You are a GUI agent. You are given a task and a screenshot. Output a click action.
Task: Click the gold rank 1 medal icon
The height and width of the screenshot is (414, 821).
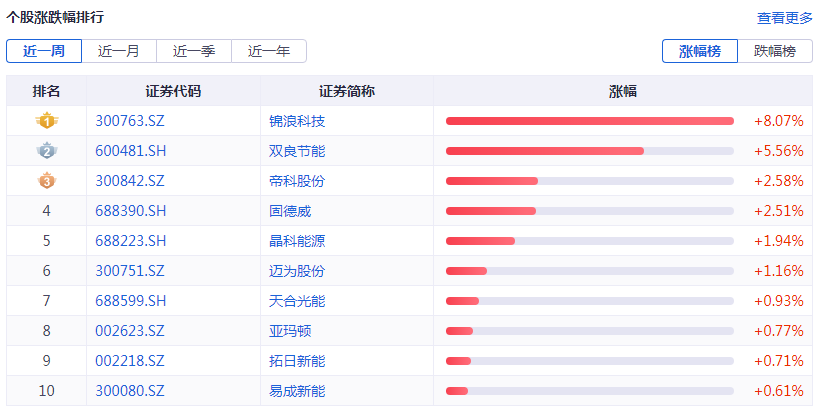[x=46, y=121]
